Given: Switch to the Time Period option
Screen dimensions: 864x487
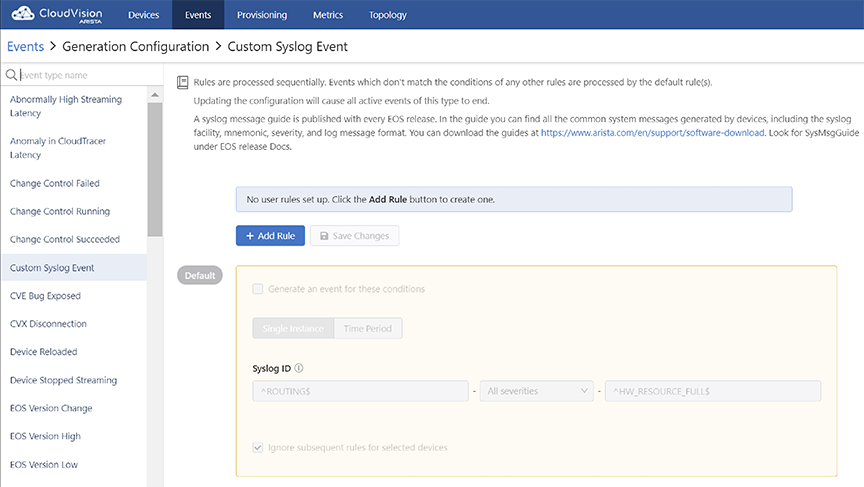Looking at the screenshot, I should coord(368,328).
